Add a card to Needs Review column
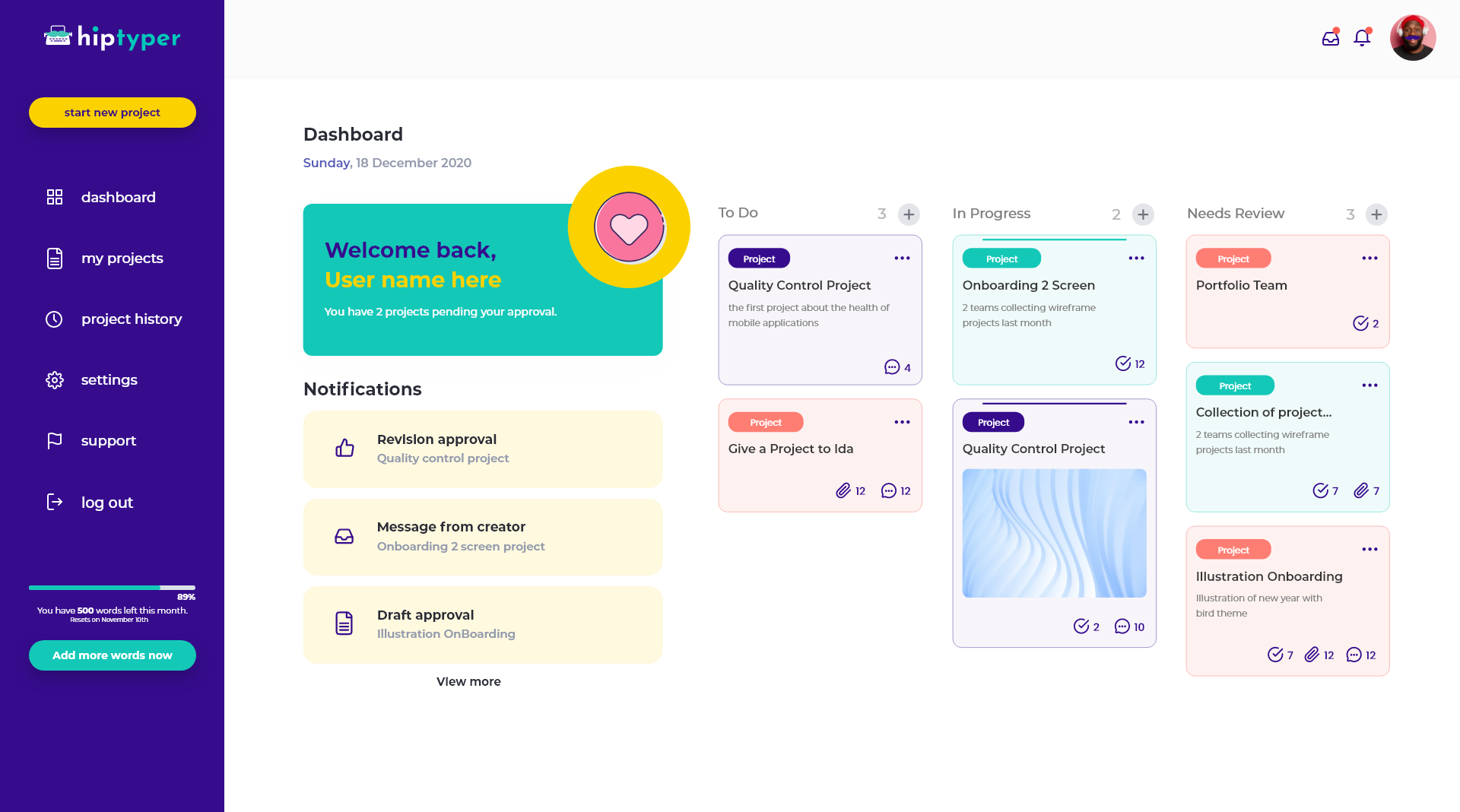The height and width of the screenshot is (812, 1460). click(1376, 214)
